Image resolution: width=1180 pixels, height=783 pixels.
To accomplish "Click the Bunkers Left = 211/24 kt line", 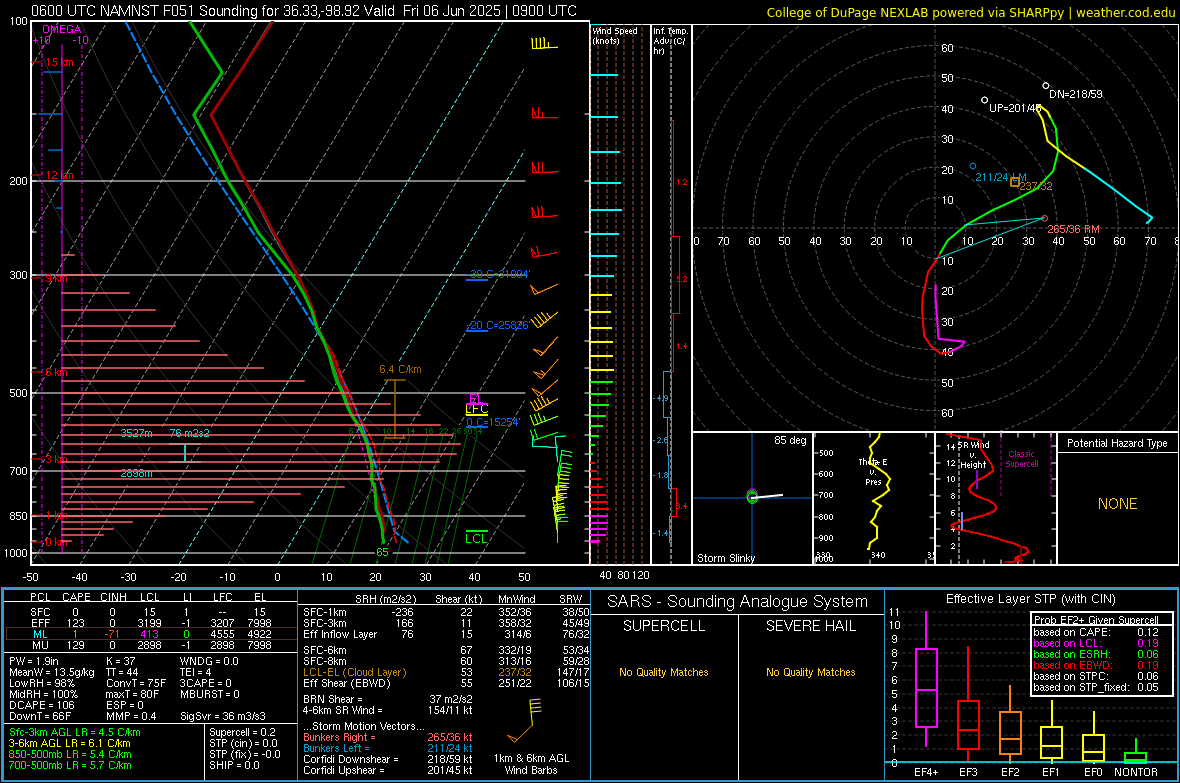I will tap(388, 748).
